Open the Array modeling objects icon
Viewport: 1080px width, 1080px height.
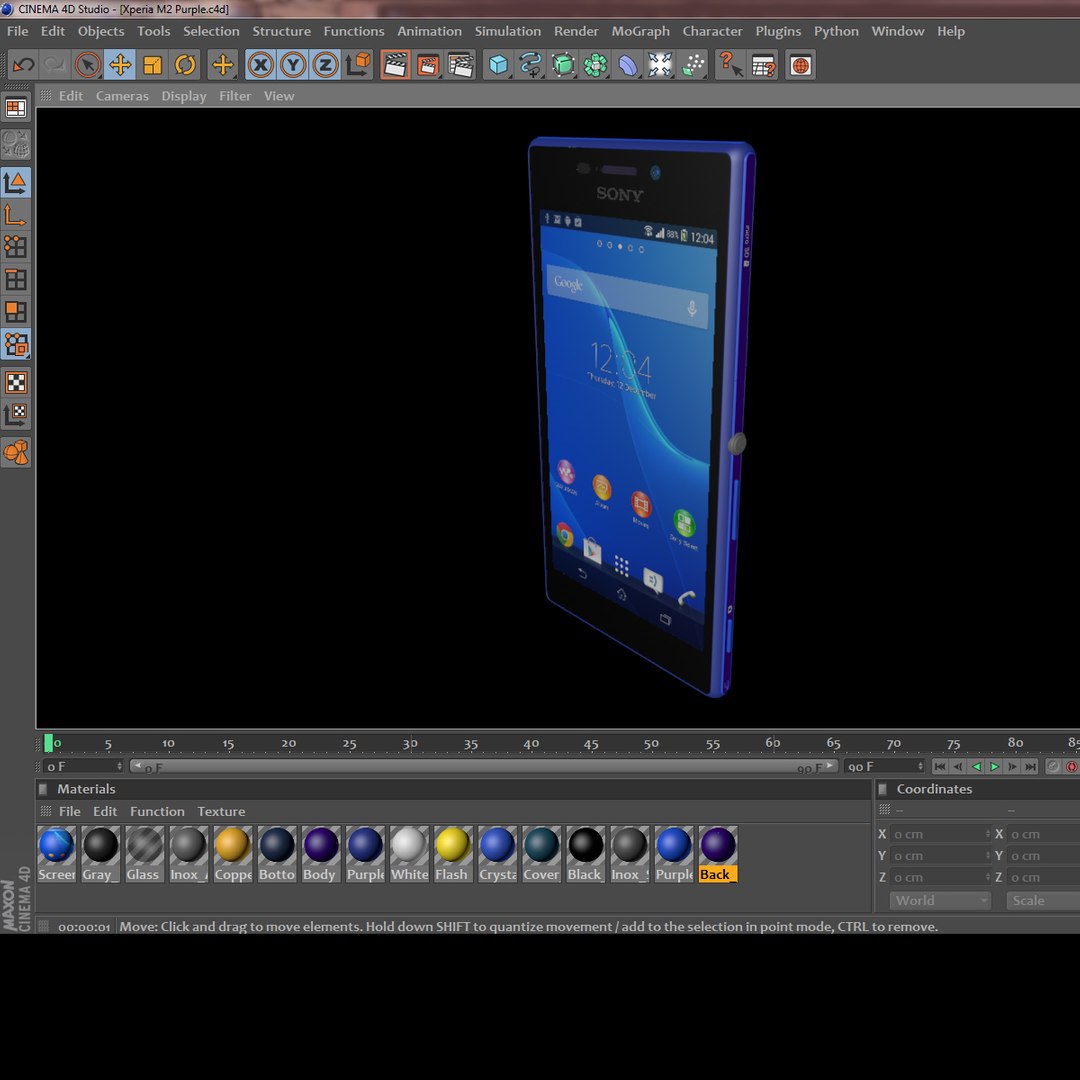[595, 65]
